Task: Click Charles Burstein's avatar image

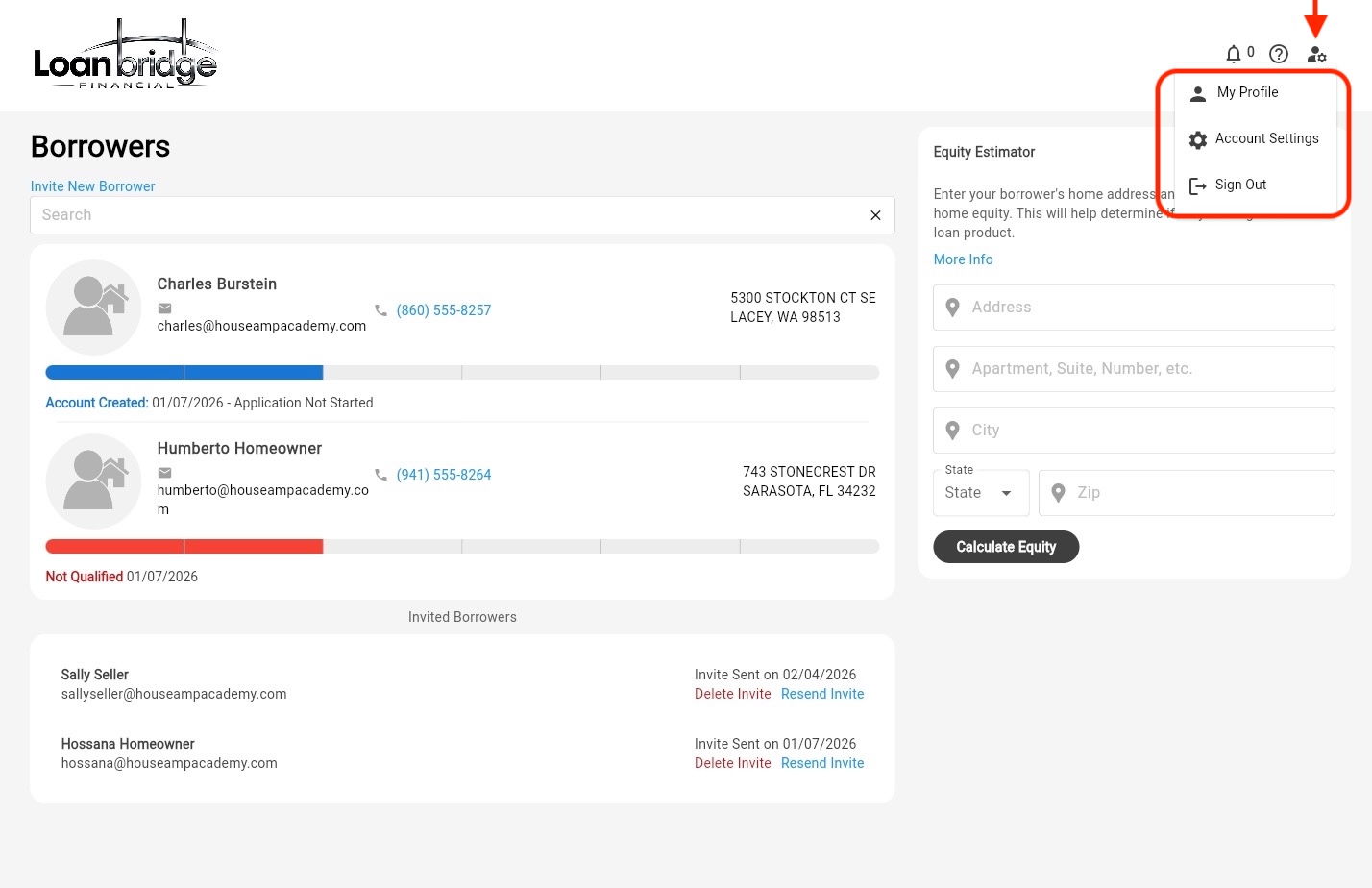Action: pyautogui.click(x=94, y=308)
